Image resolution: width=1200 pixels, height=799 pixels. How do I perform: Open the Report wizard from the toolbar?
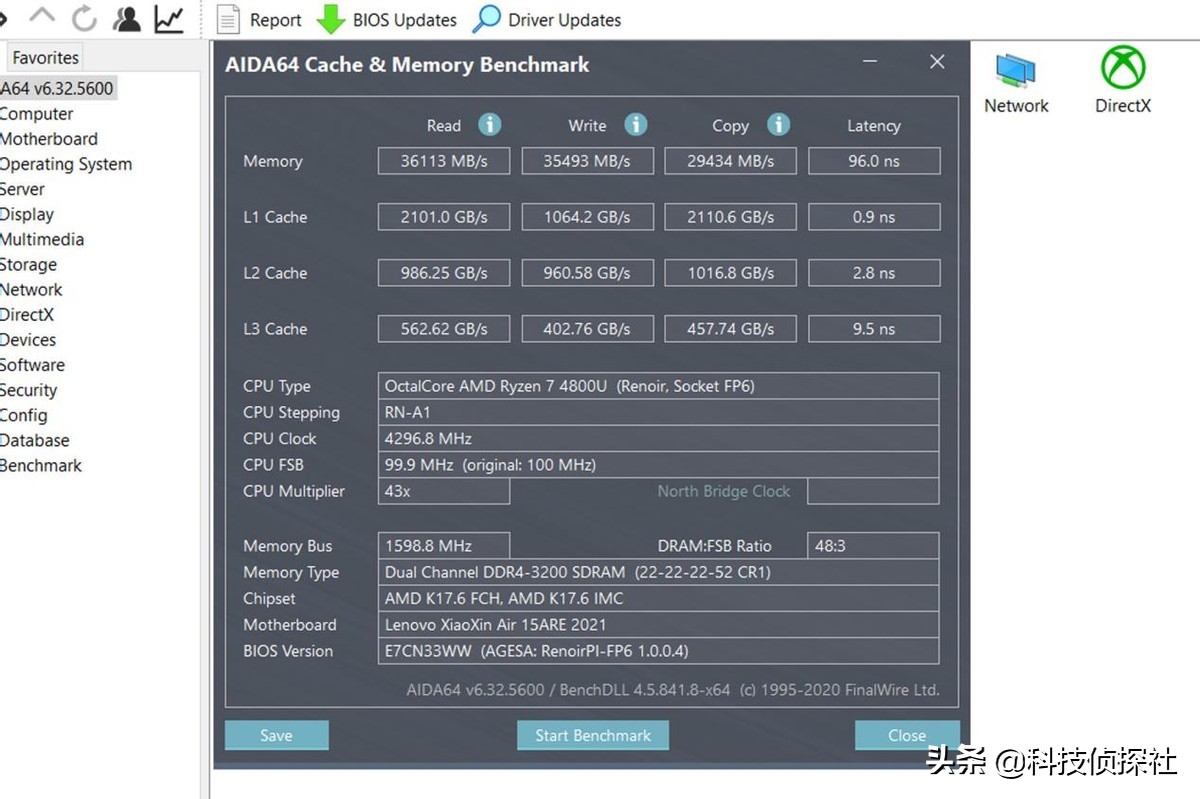click(259, 20)
